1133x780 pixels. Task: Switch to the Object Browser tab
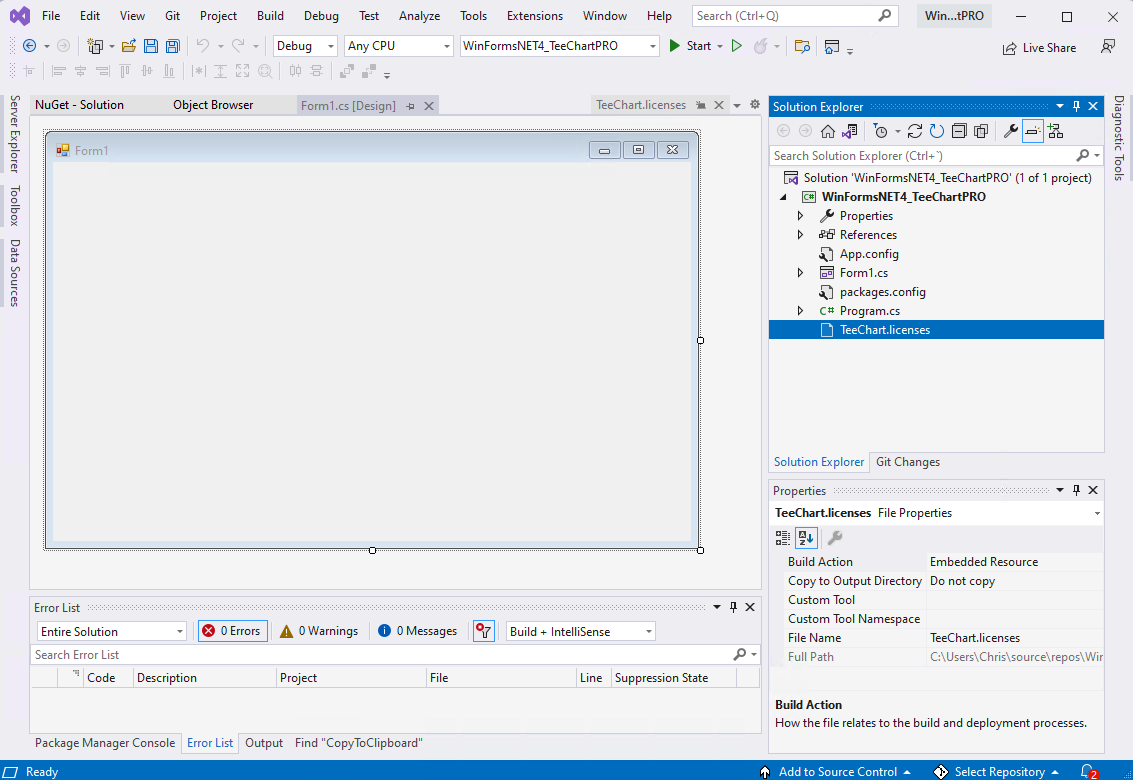tap(213, 105)
